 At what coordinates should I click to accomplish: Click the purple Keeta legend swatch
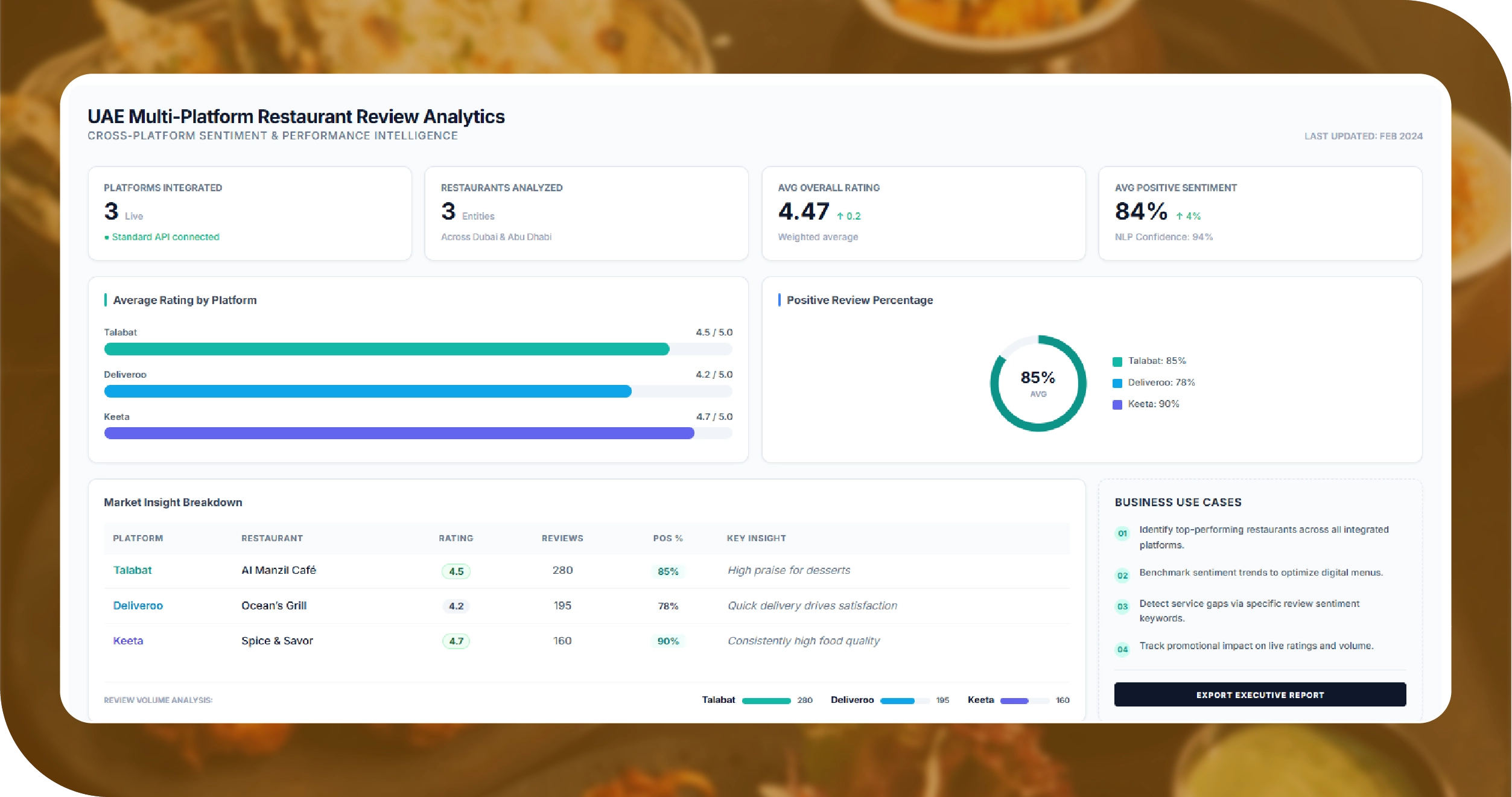(1117, 405)
